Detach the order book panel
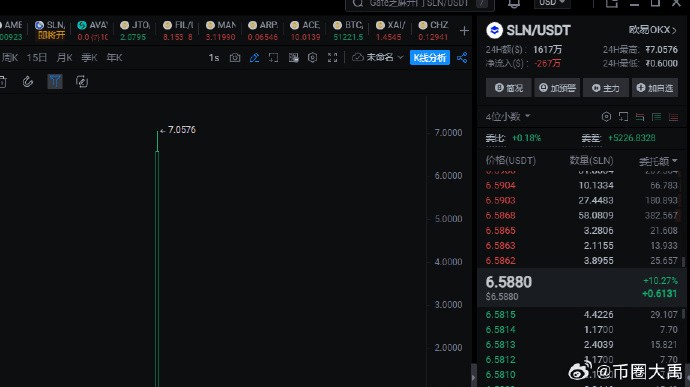Screen dimensions: 690x387 coord(623,117)
